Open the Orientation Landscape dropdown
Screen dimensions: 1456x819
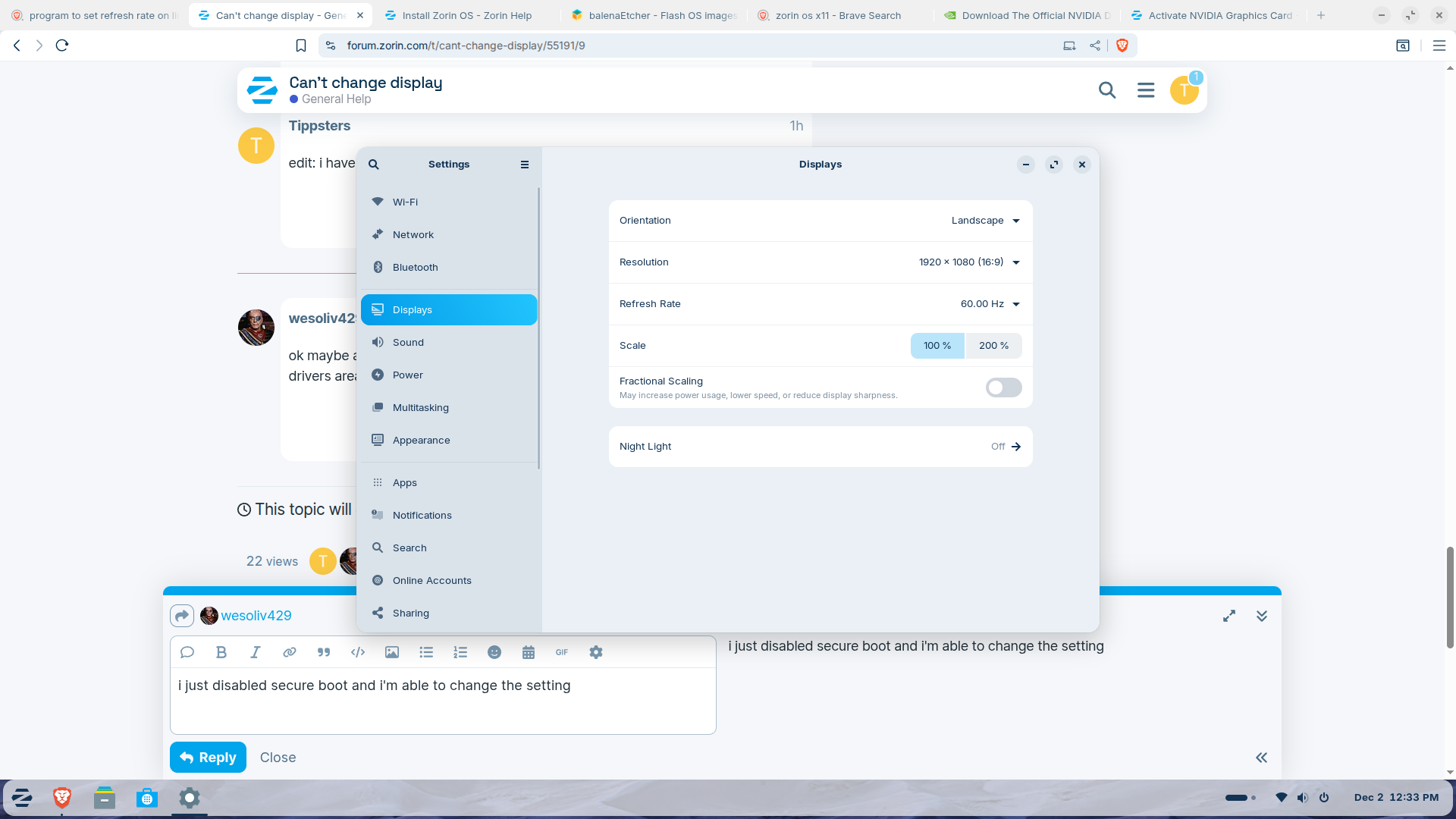click(x=986, y=221)
